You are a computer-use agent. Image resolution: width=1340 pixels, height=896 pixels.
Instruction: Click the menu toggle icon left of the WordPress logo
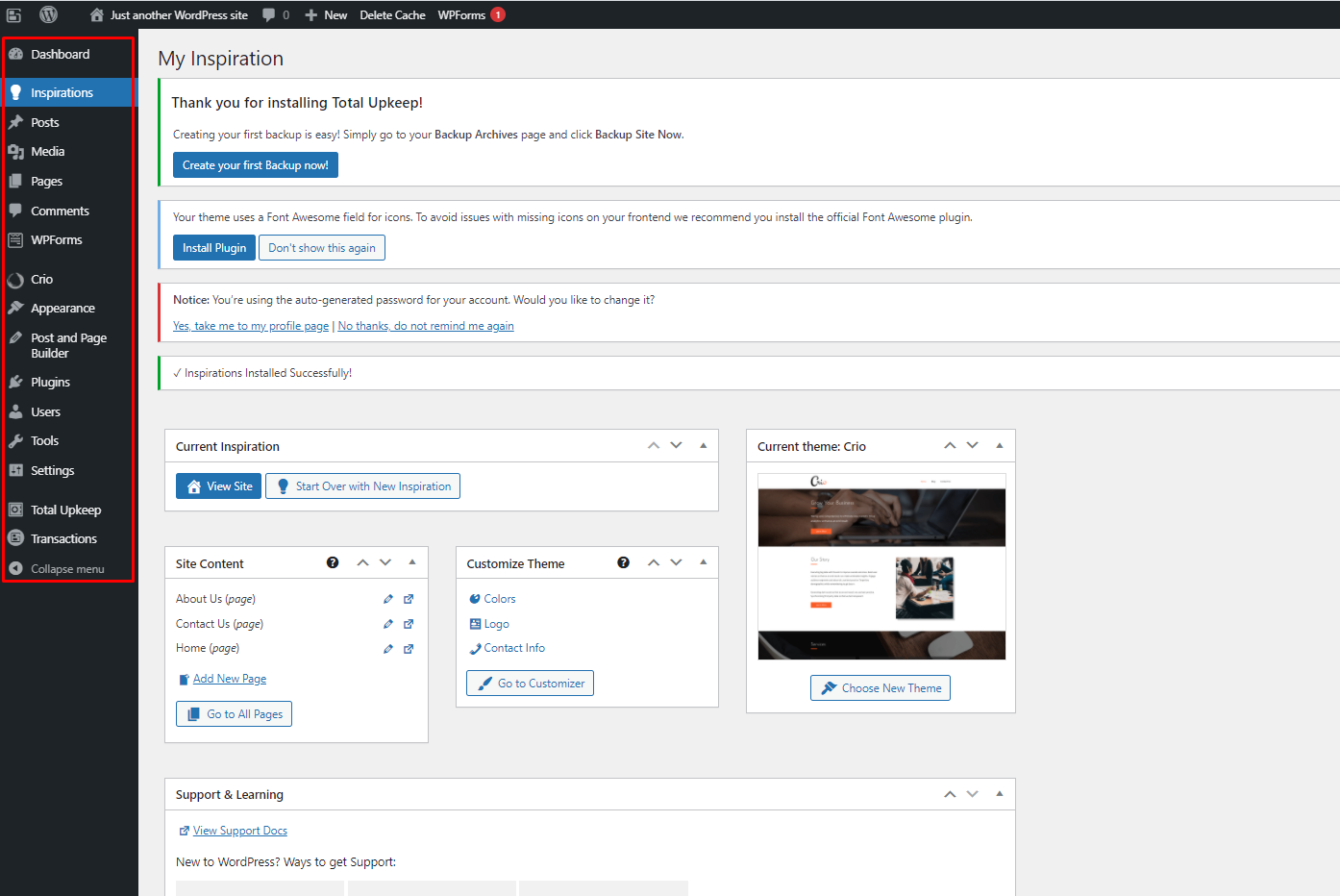point(13,14)
